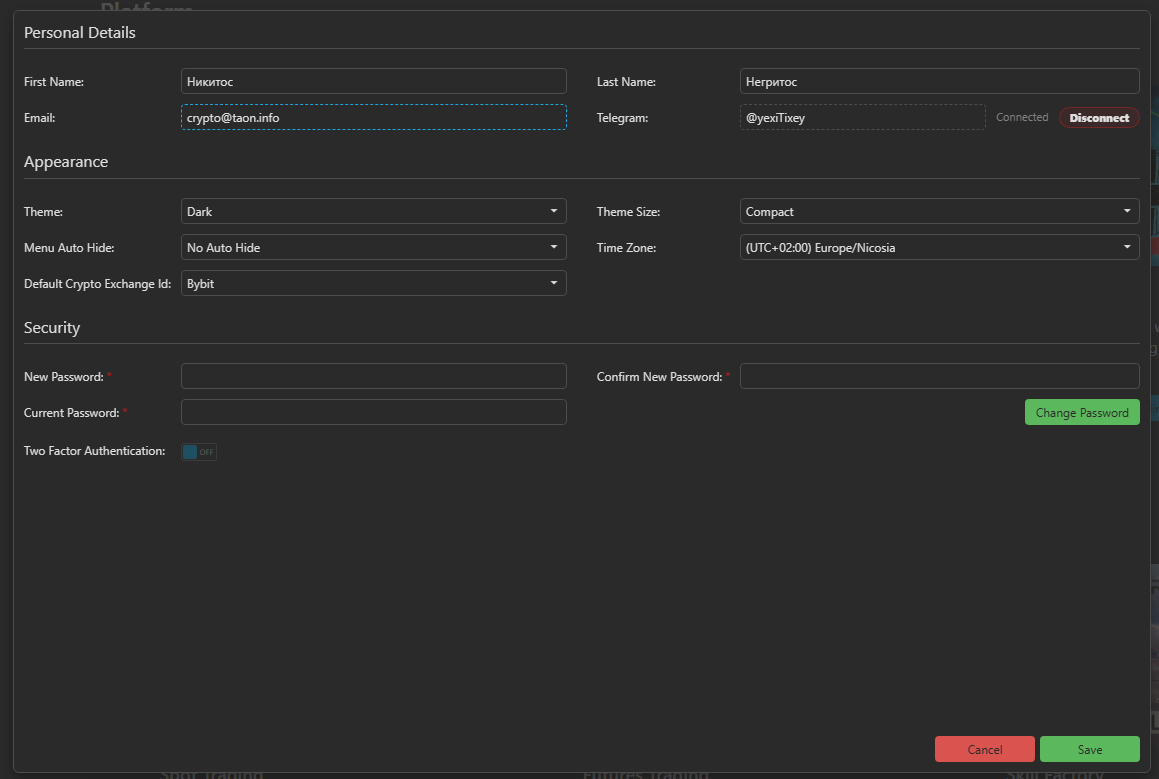Image resolution: width=1159 pixels, height=779 pixels.
Task: Click the Confirm New Password field
Action: (x=938, y=376)
